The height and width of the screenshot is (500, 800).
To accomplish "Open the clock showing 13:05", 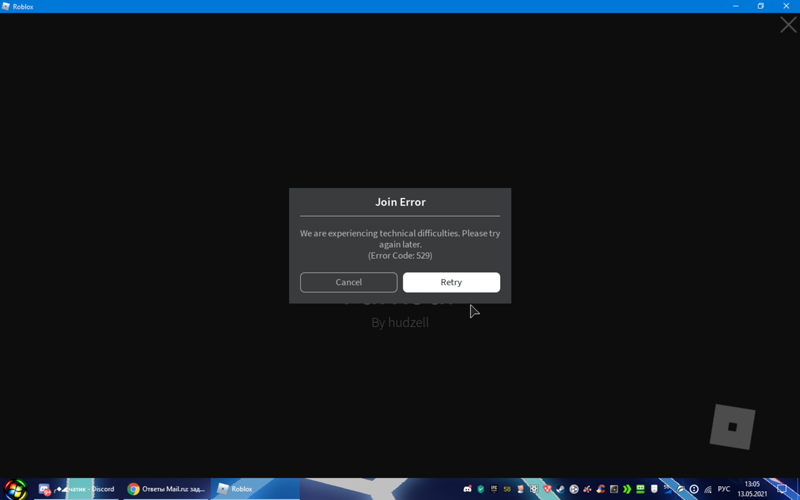I will coord(752,489).
